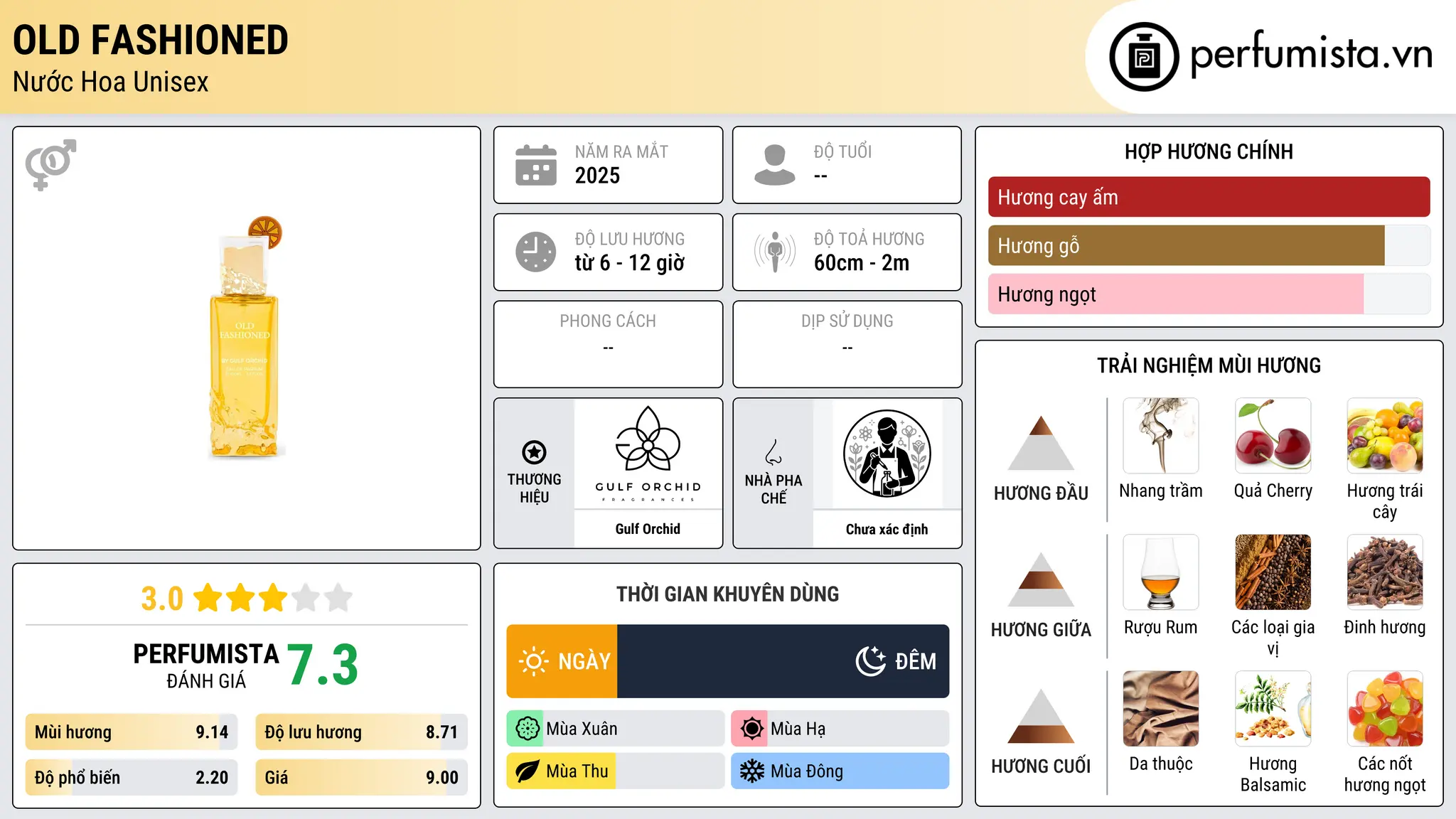Open the Rượu Rum glass thumbnail
Screen dimensions: 1456x819
pos(1161,572)
